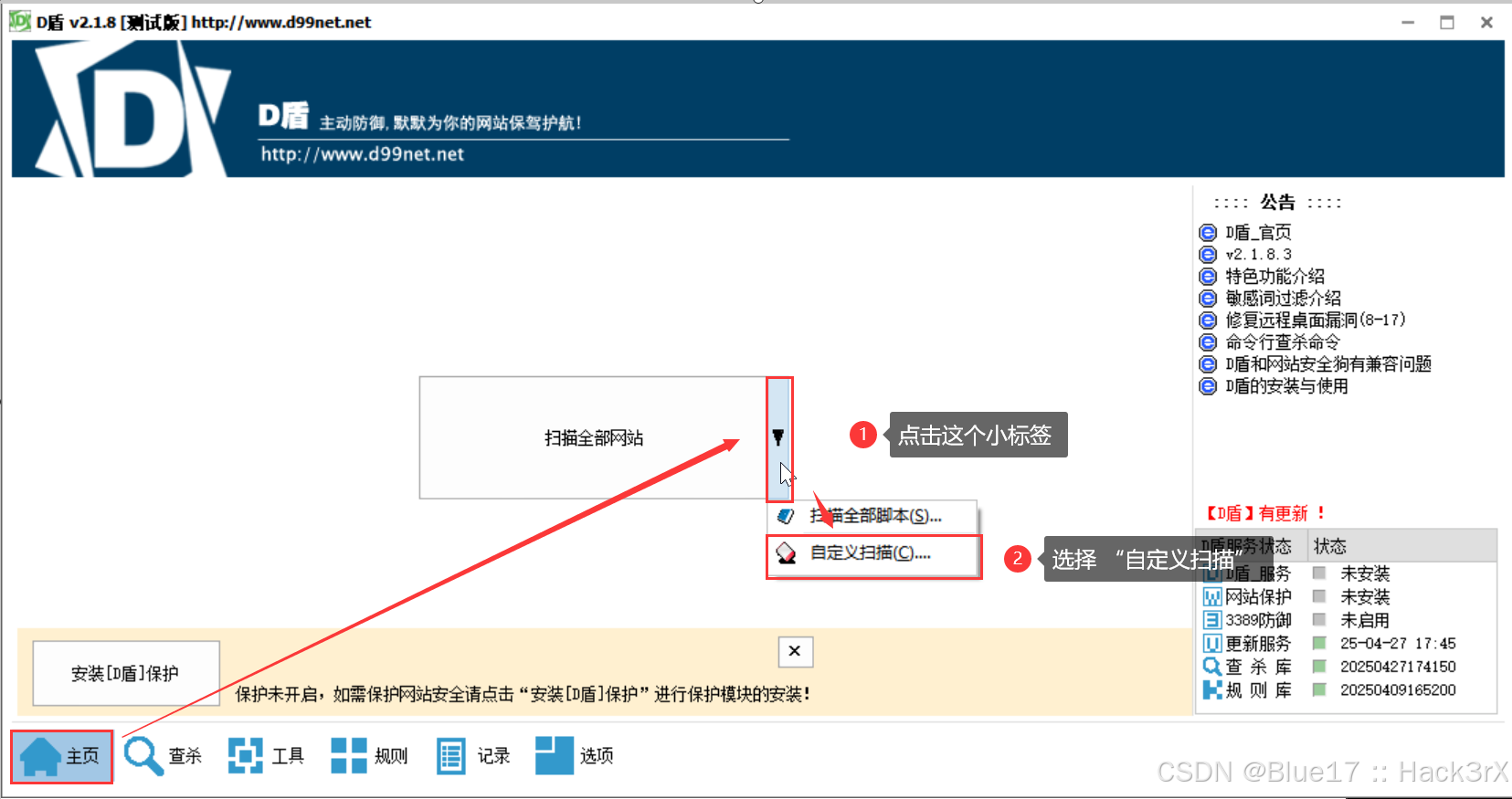This screenshot has height=799, width=1512.
Task: Click the IE icon beside D盾的安装与使用
Action: [x=1208, y=386]
